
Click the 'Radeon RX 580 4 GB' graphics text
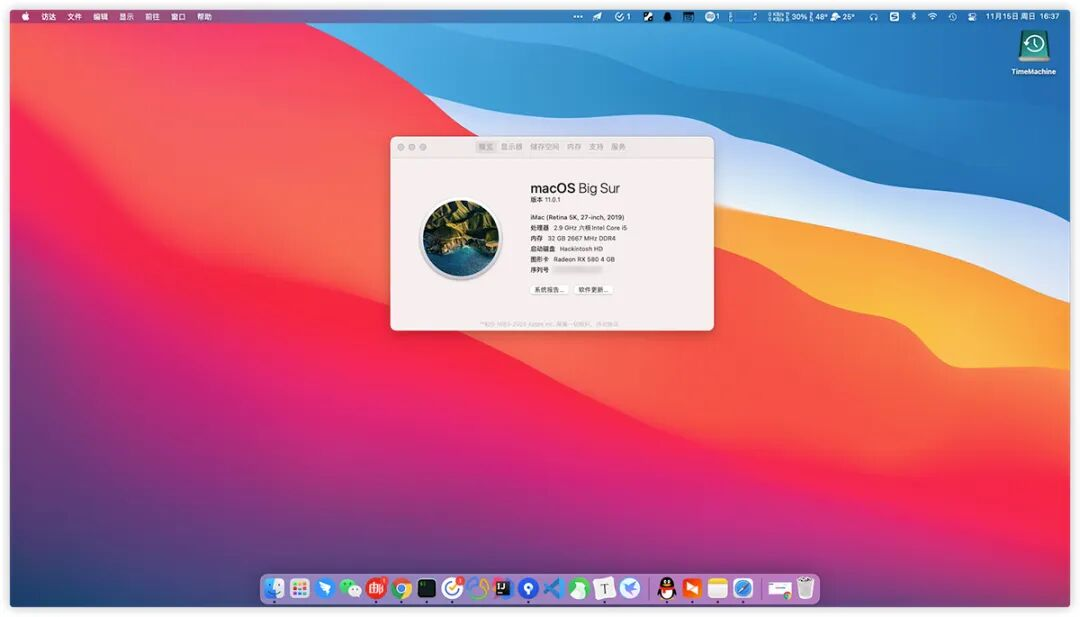click(x=583, y=260)
